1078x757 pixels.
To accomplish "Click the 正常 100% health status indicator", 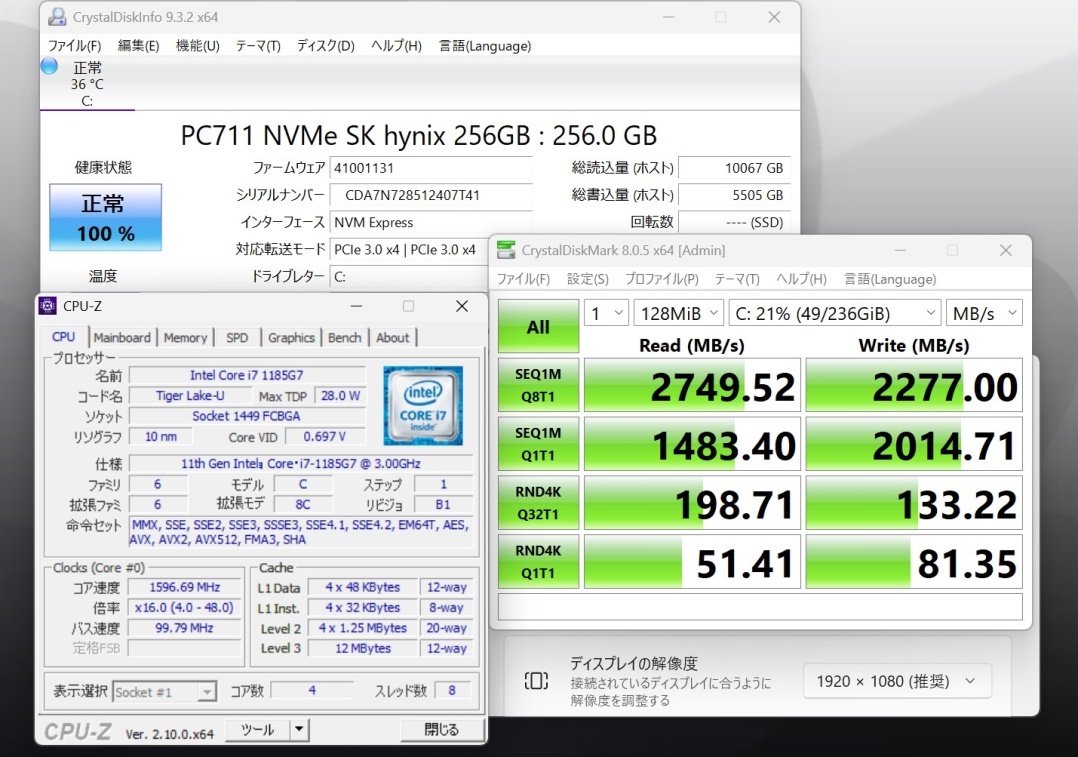I will [105, 217].
